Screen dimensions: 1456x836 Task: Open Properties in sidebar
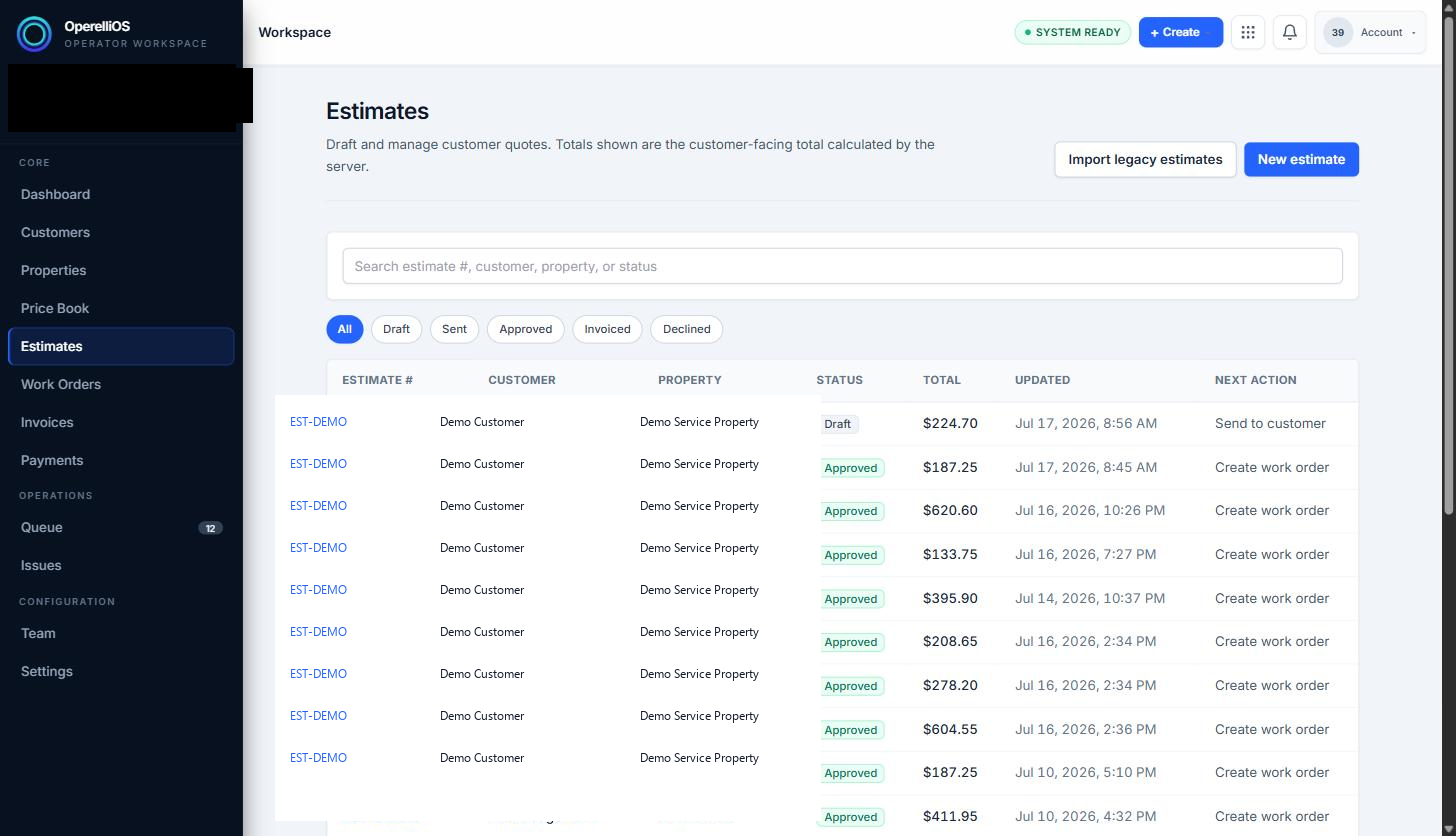[121, 270]
